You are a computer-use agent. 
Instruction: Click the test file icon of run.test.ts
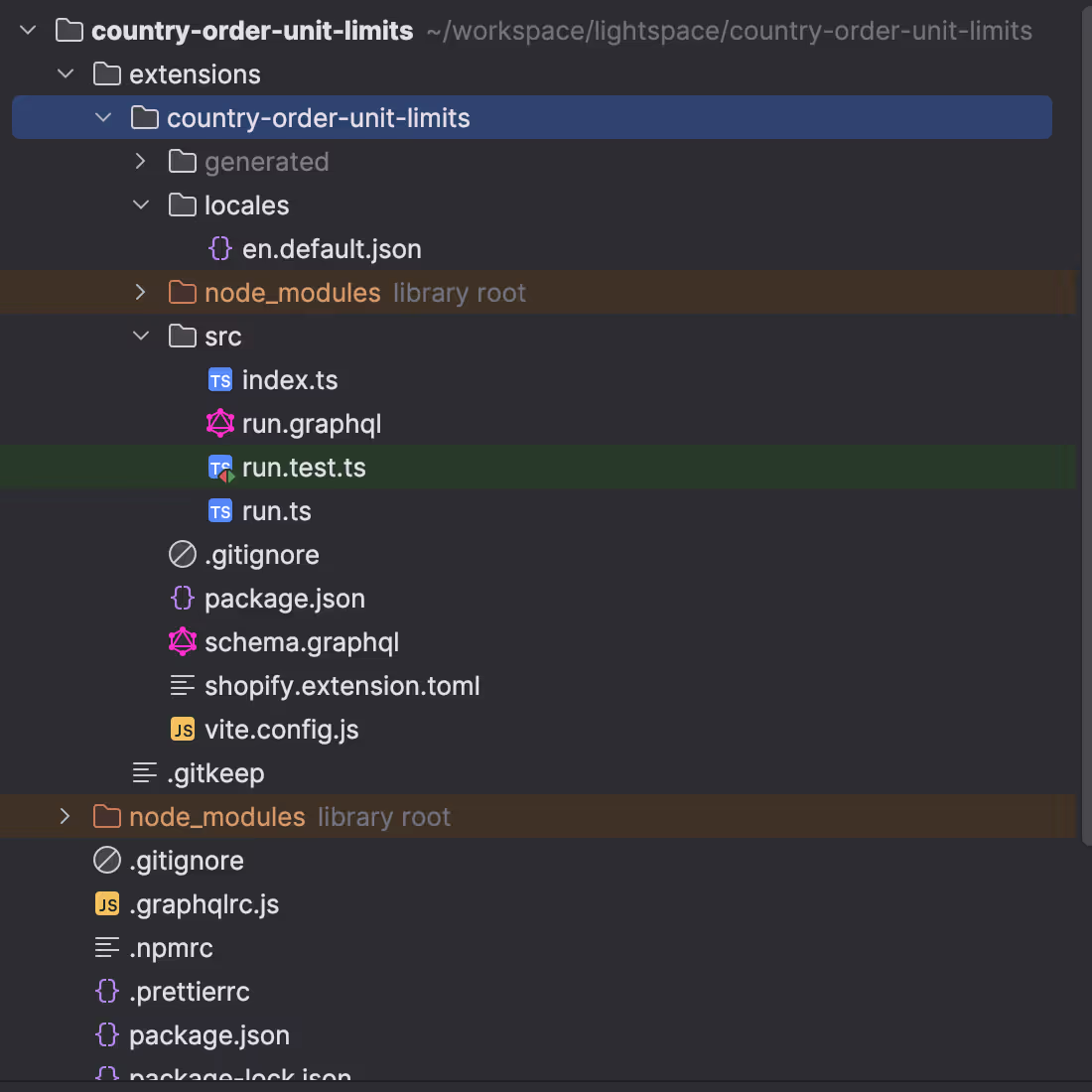tap(220, 468)
